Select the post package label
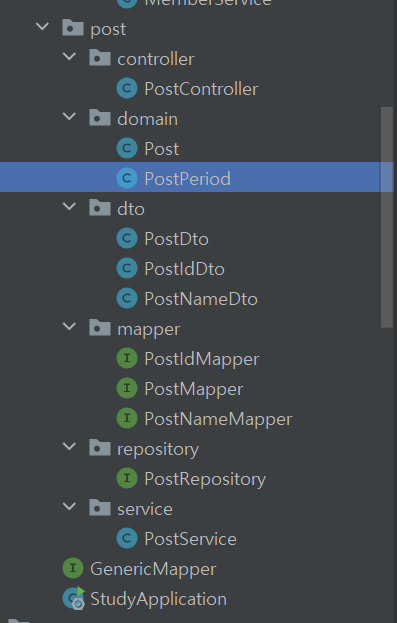 point(108,30)
